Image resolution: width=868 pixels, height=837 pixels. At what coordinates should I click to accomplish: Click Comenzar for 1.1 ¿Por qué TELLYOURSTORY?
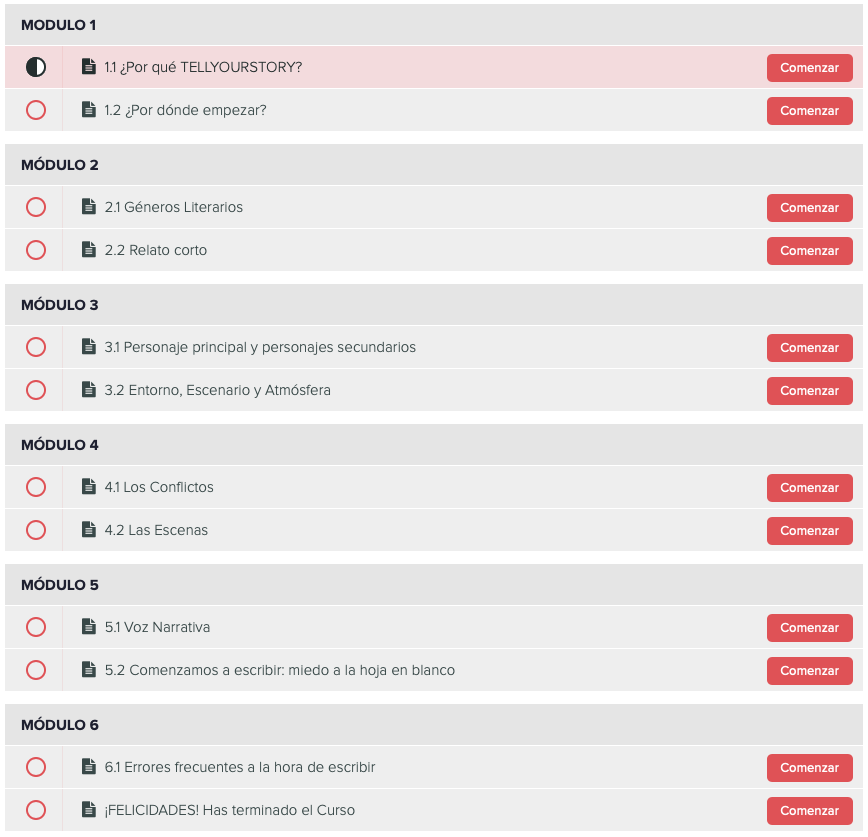click(809, 68)
